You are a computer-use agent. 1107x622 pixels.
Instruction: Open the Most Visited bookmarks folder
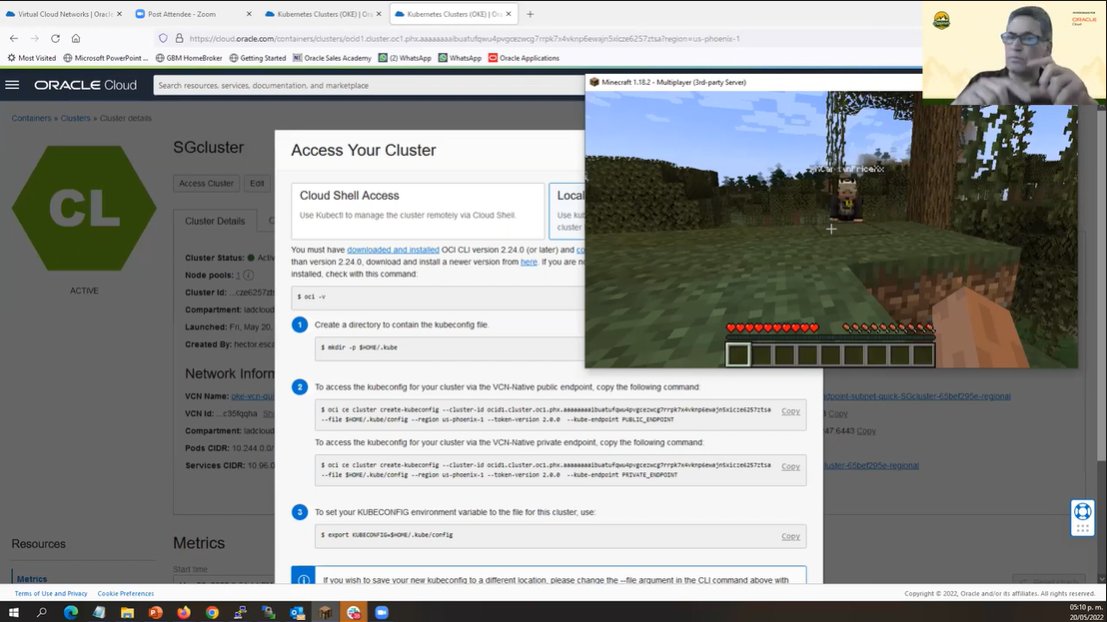[32, 58]
